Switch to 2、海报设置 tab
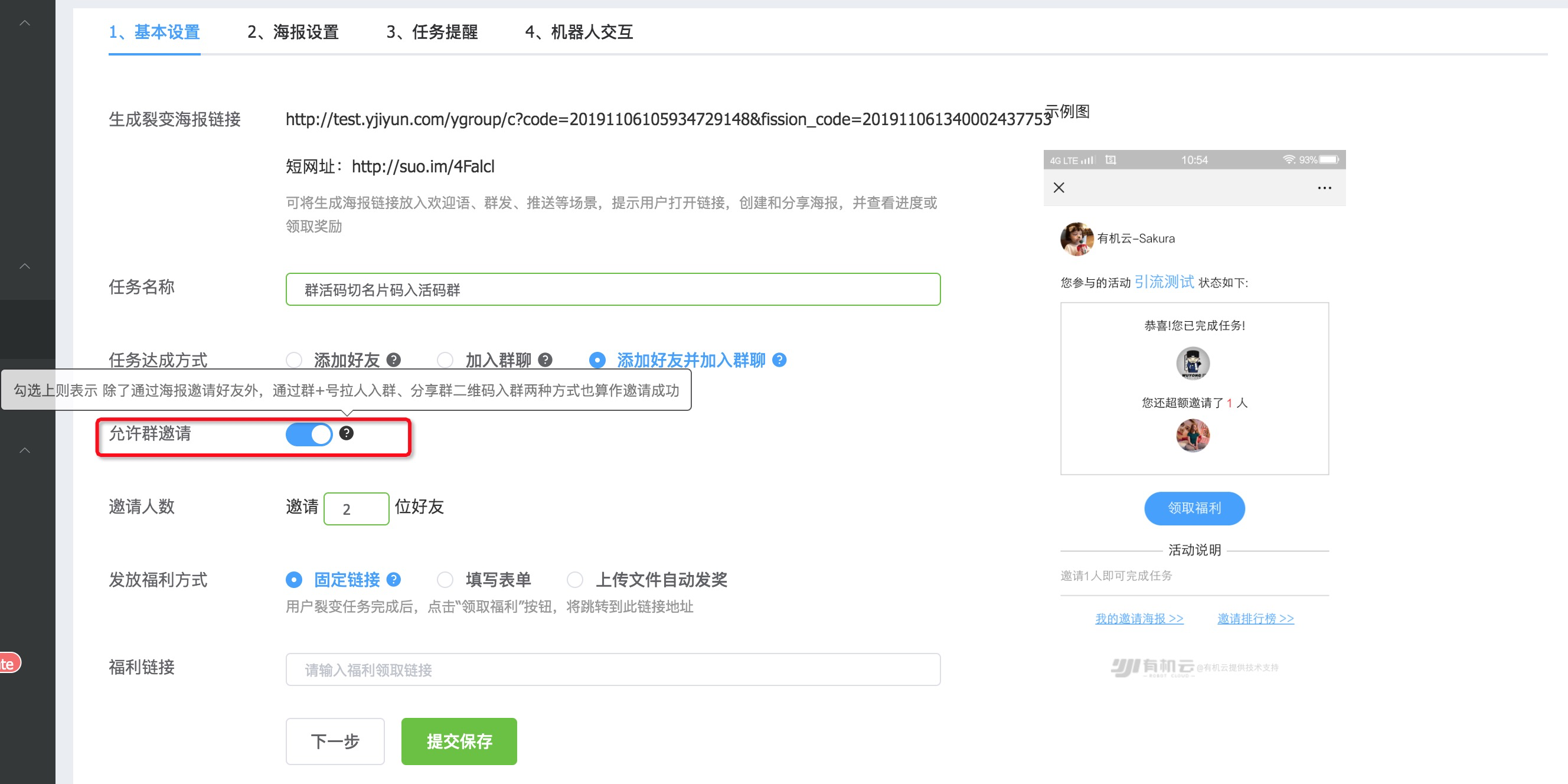This screenshot has width=1568, height=784. tap(293, 32)
